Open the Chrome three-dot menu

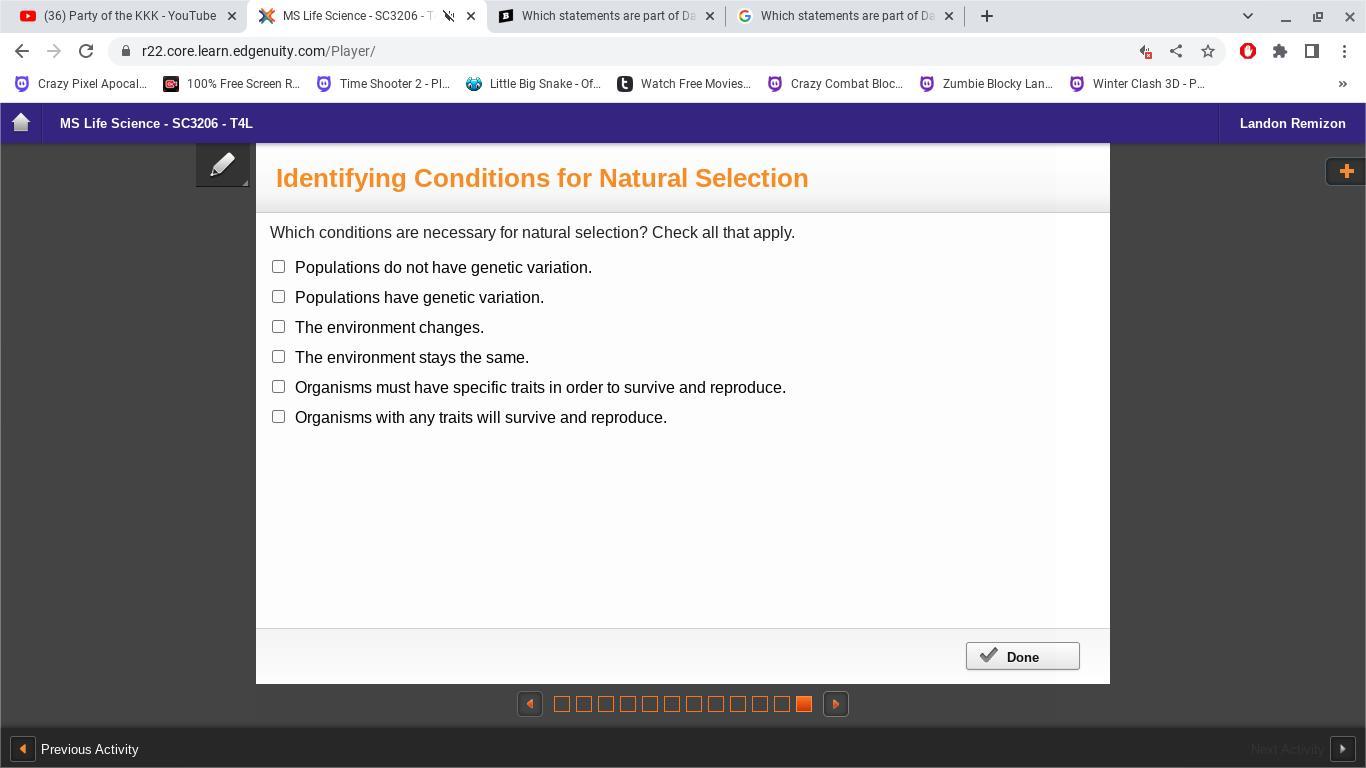[1344, 51]
